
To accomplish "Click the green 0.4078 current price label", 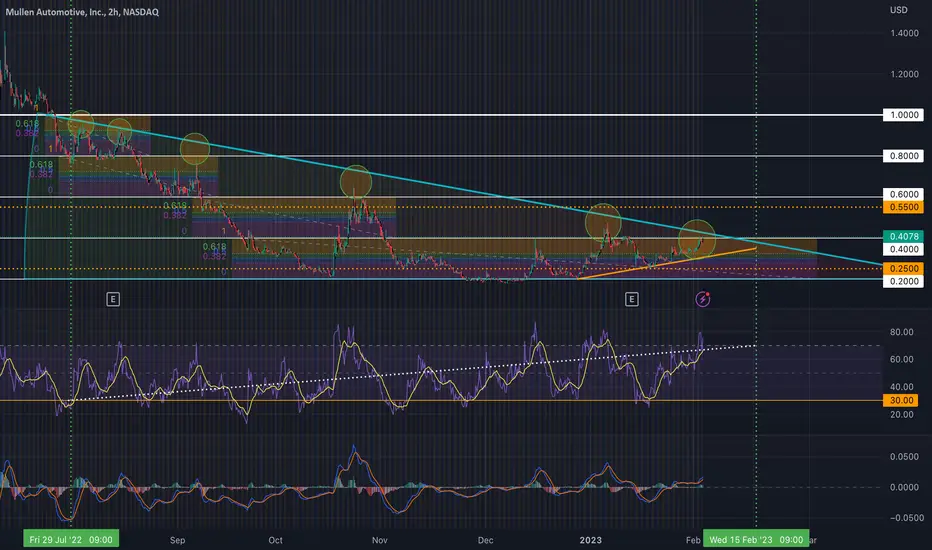I will click(x=903, y=236).
